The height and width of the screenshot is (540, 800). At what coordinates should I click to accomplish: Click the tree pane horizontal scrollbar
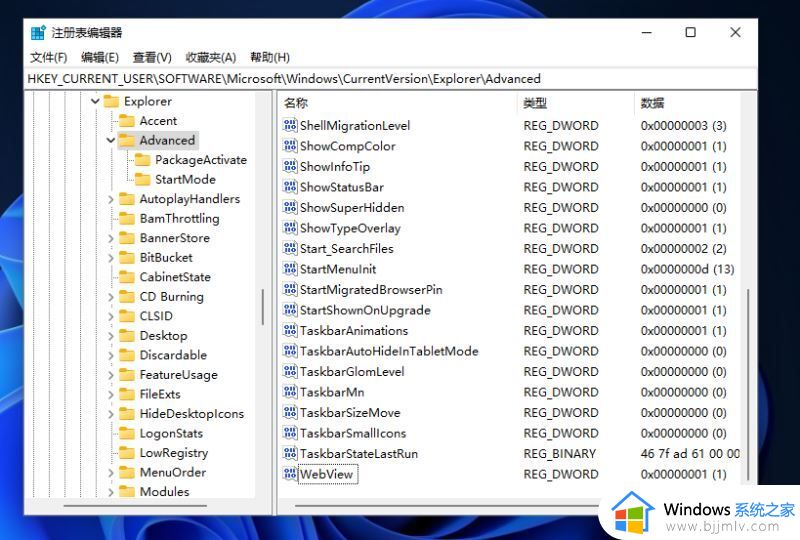coord(136,505)
